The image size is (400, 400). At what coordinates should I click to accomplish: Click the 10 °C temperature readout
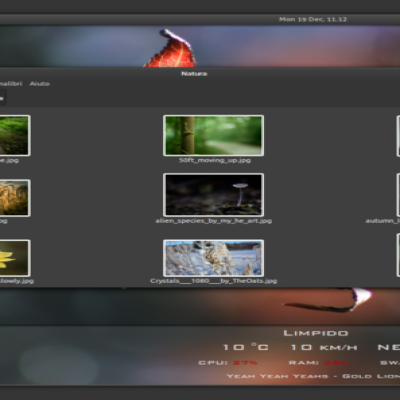point(246,347)
